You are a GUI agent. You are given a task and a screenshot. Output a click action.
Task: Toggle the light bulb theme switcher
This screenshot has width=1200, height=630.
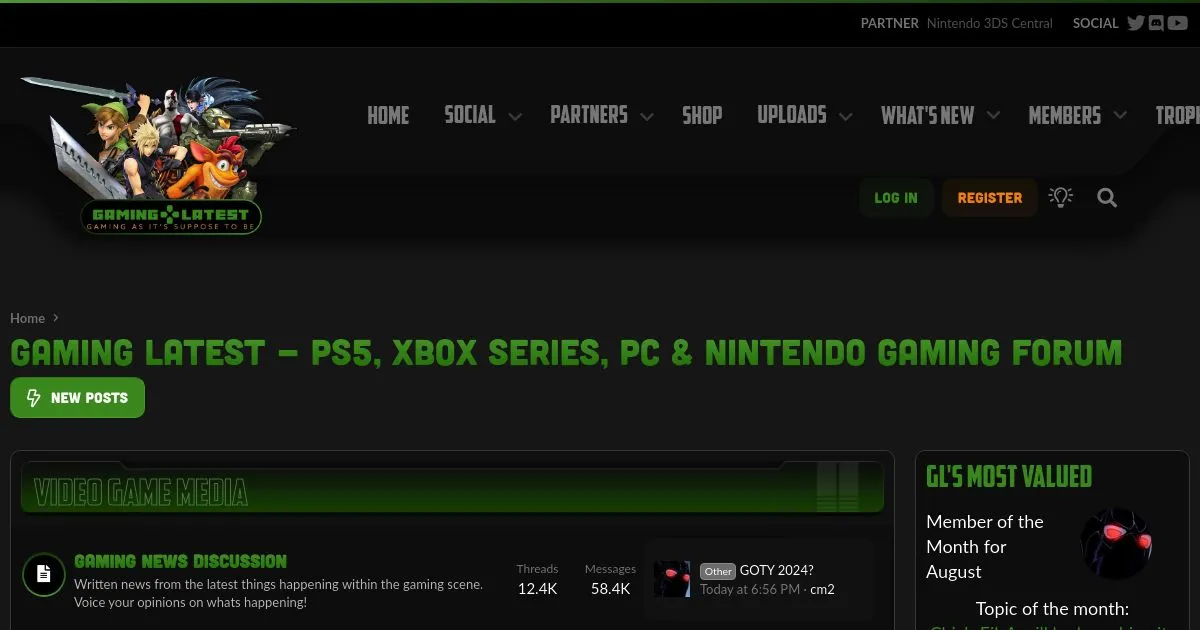pyautogui.click(x=1061, y=197)
